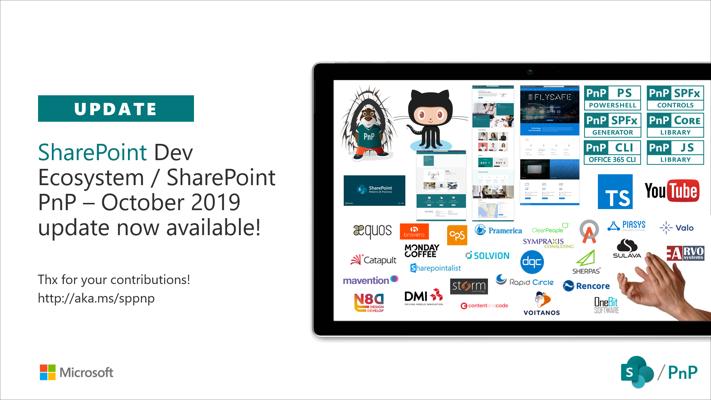The width and height of the screenshot is (711, 400).
Task: Click the Microsoft logo
Action: [x=76, y=372]
